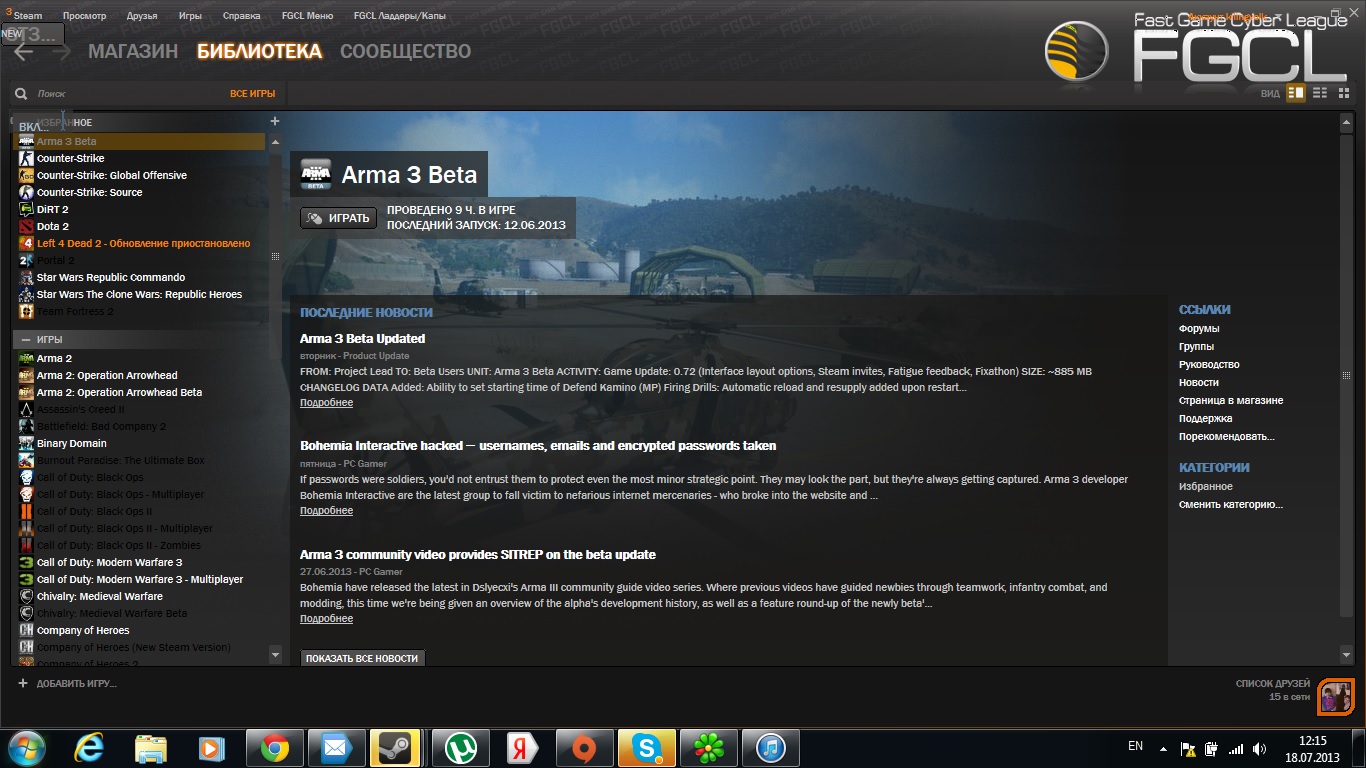Click the search magnifier icon
The width and height of the screenshot is (1366, 768).
pos(21,94)
